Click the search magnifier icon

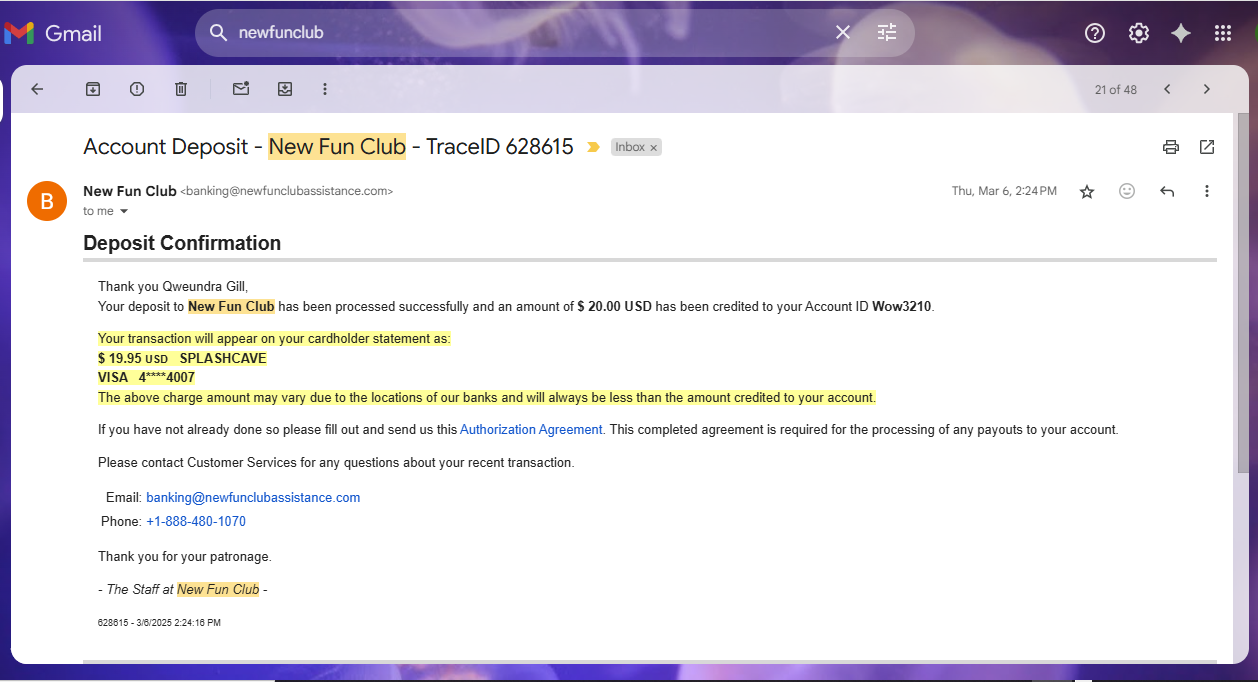[218, 33]
